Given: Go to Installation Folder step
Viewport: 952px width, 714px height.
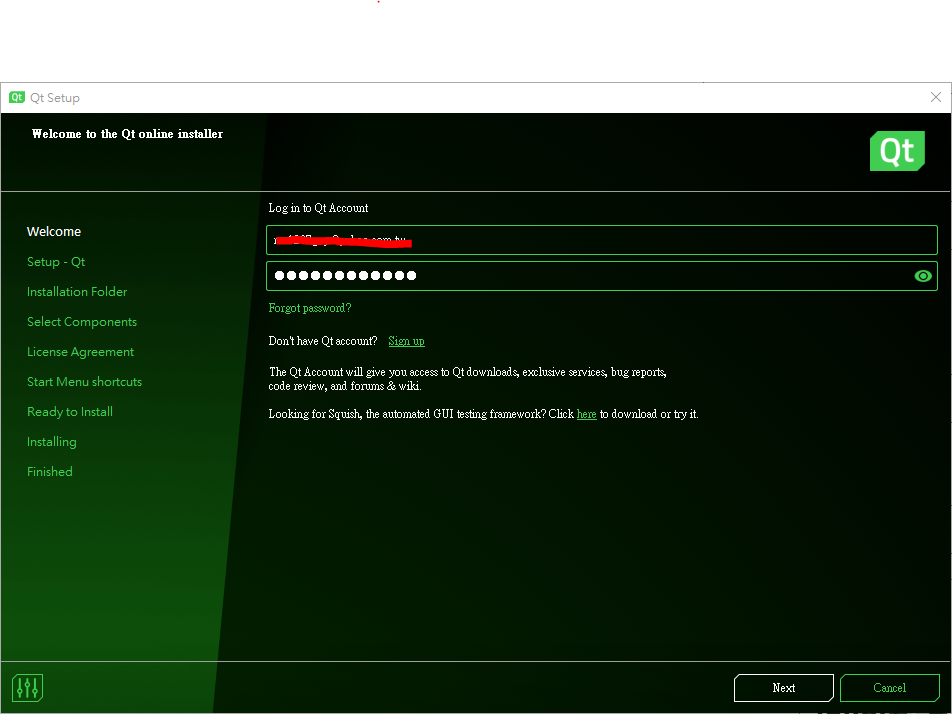Looking at the screenshot, I should coord(77,291).
